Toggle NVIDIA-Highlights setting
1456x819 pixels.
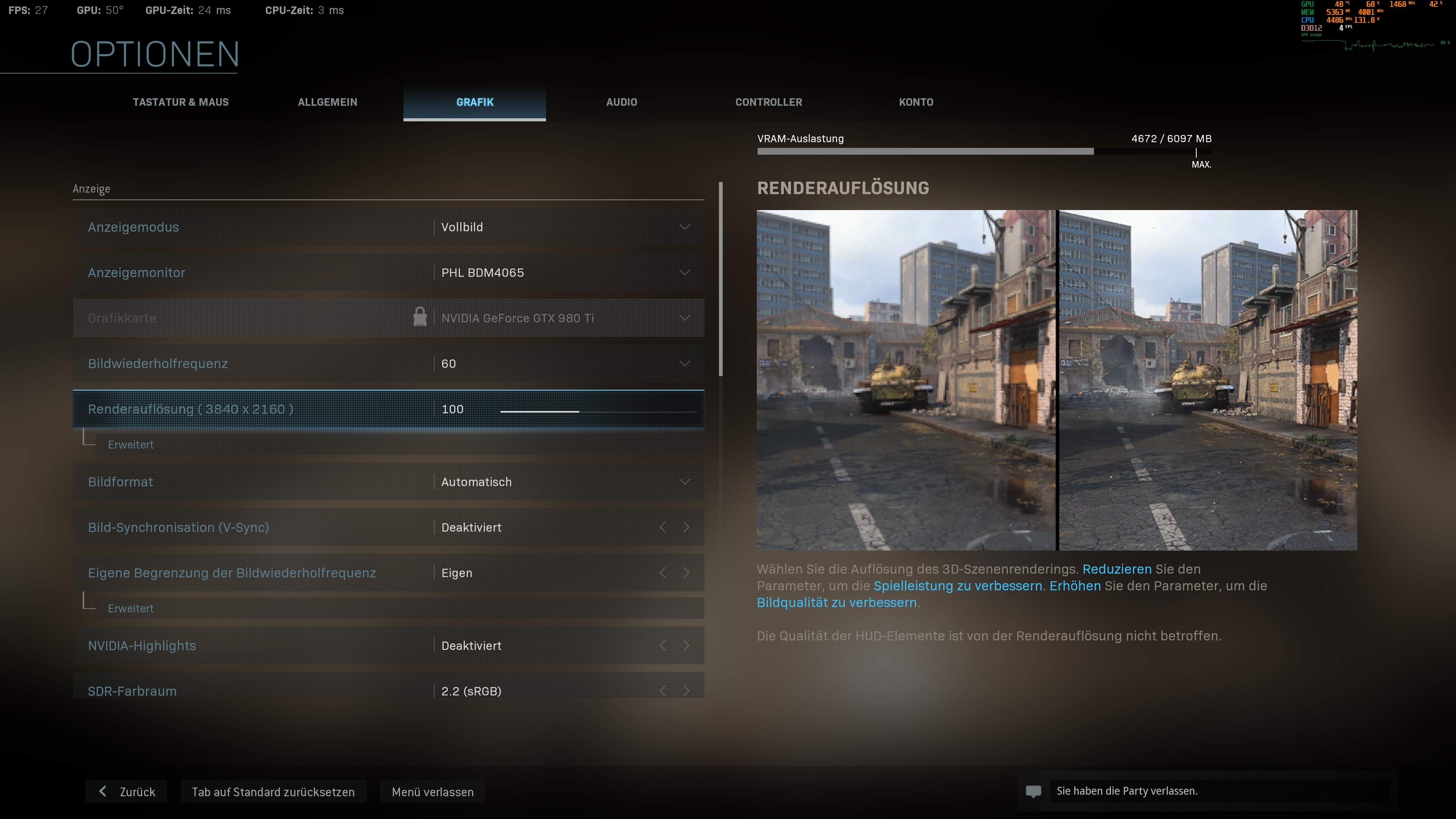[686, 645]
